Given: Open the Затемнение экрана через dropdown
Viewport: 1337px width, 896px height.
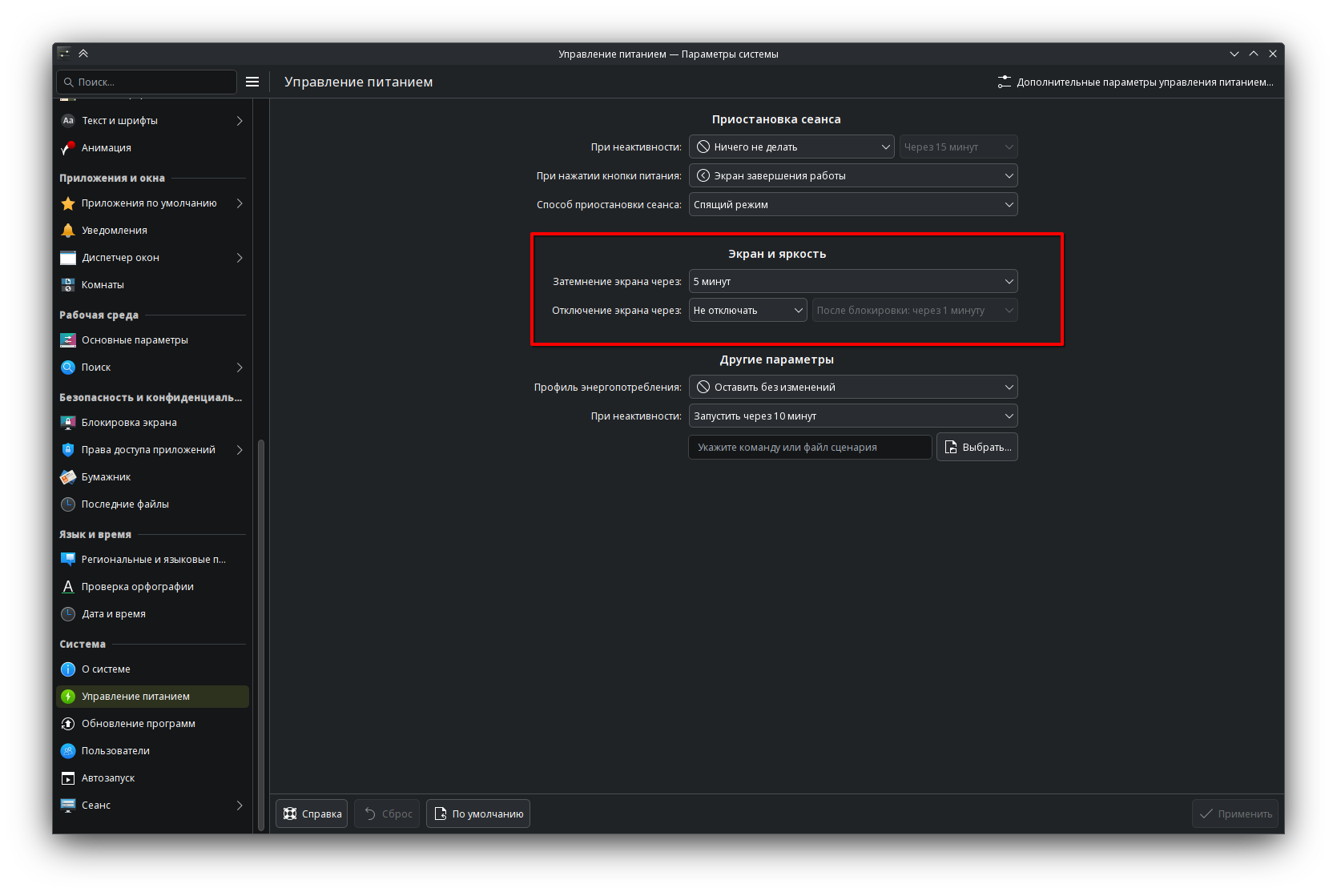Looking at the screenshot, I should 852,282.
